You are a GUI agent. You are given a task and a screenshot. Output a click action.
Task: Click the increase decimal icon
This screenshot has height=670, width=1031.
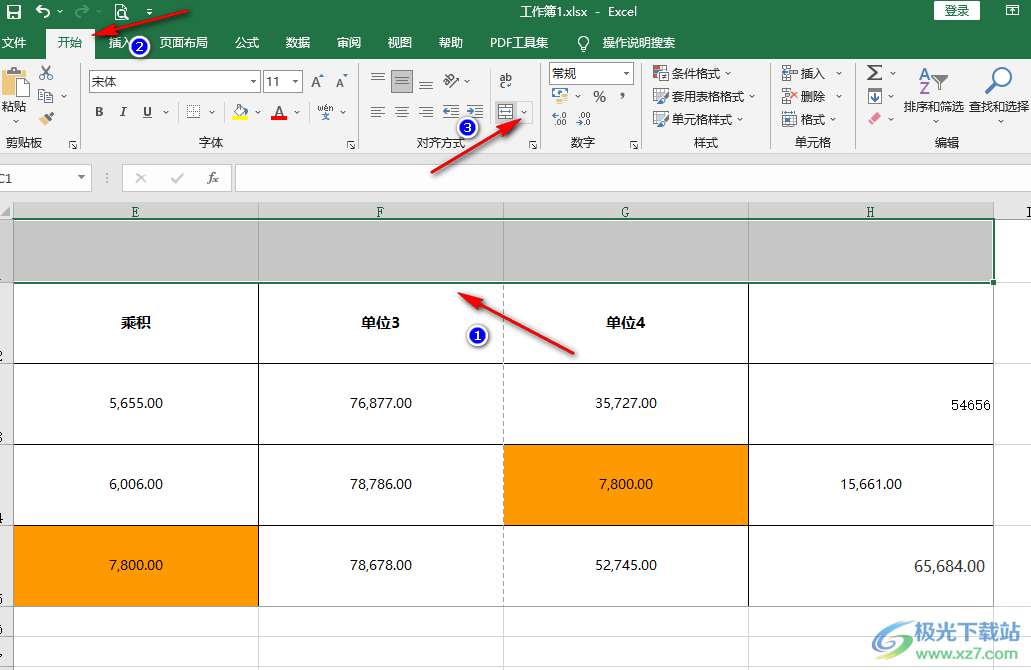(x=560, y=119)
